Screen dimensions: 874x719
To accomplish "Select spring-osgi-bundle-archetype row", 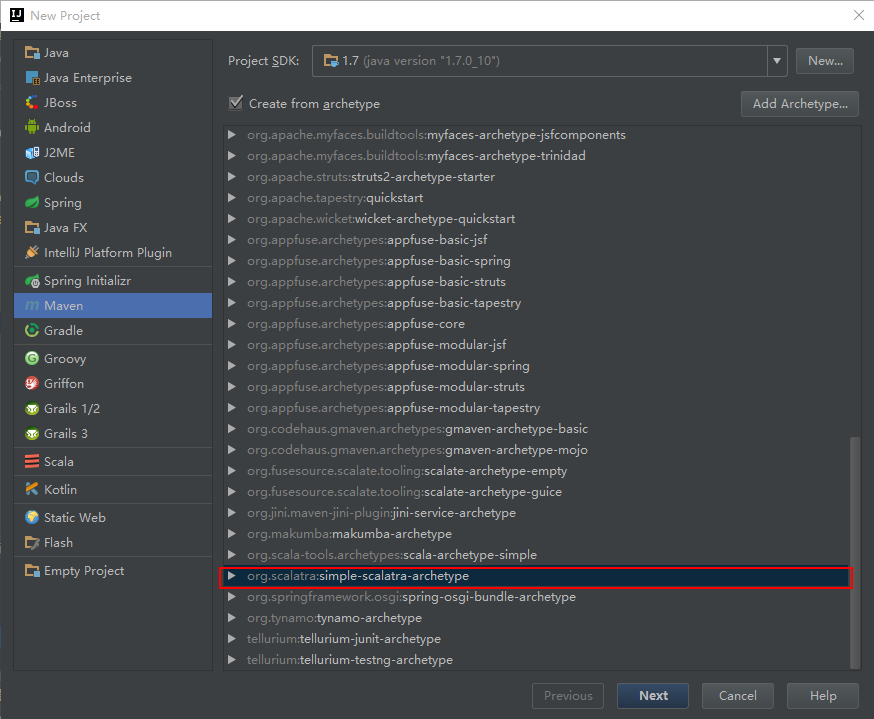I will click(537, 597).
